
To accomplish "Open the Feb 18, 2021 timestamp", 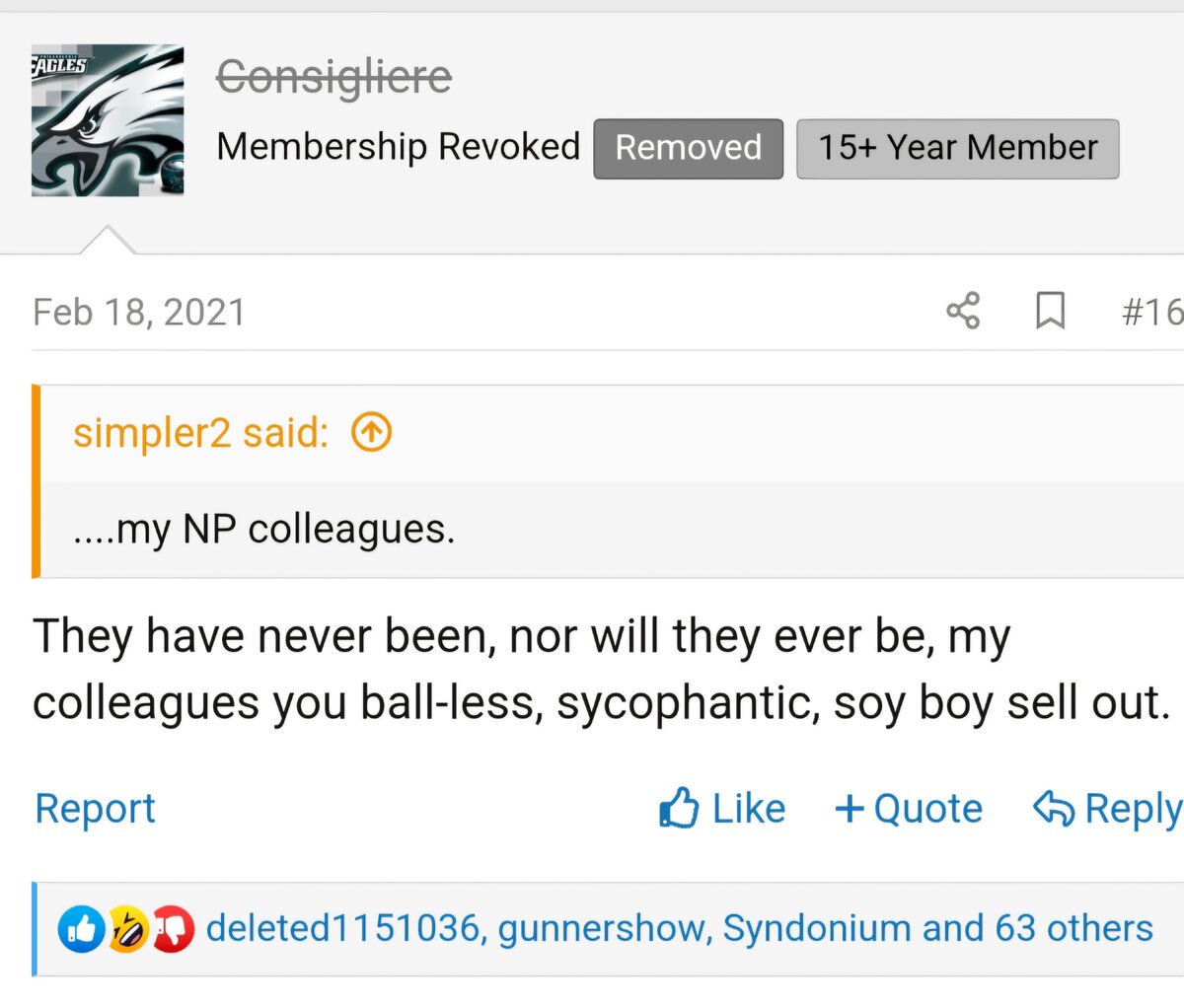I will (x=138, y=313).
